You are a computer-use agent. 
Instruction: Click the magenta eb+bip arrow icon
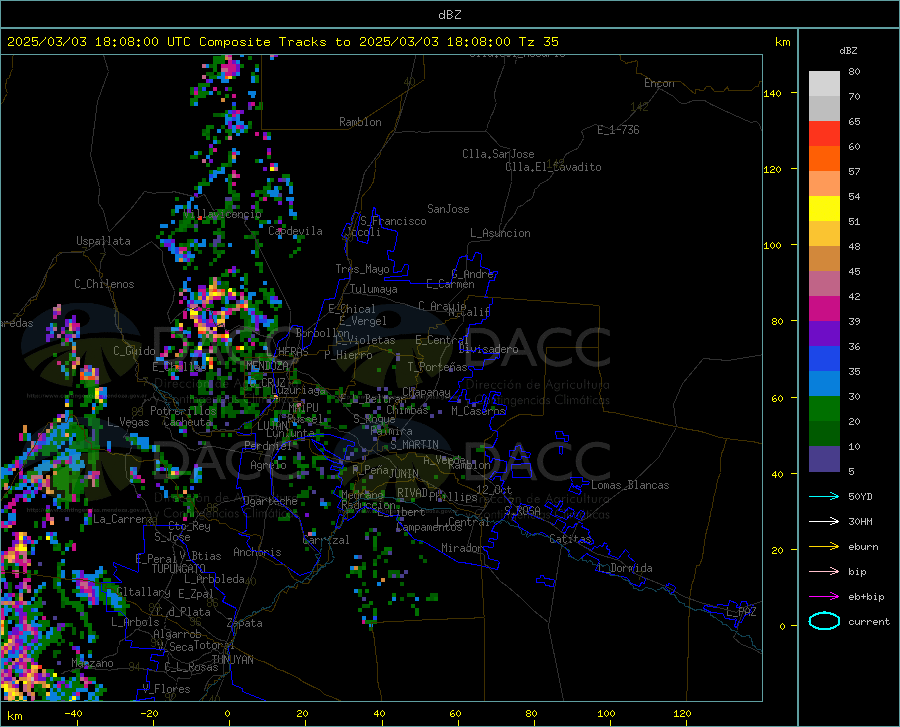pos(824,597)
